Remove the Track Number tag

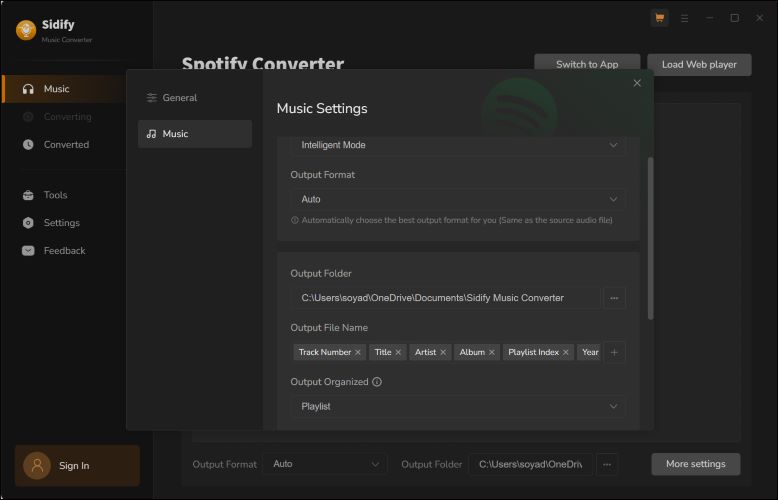point(358,352)
